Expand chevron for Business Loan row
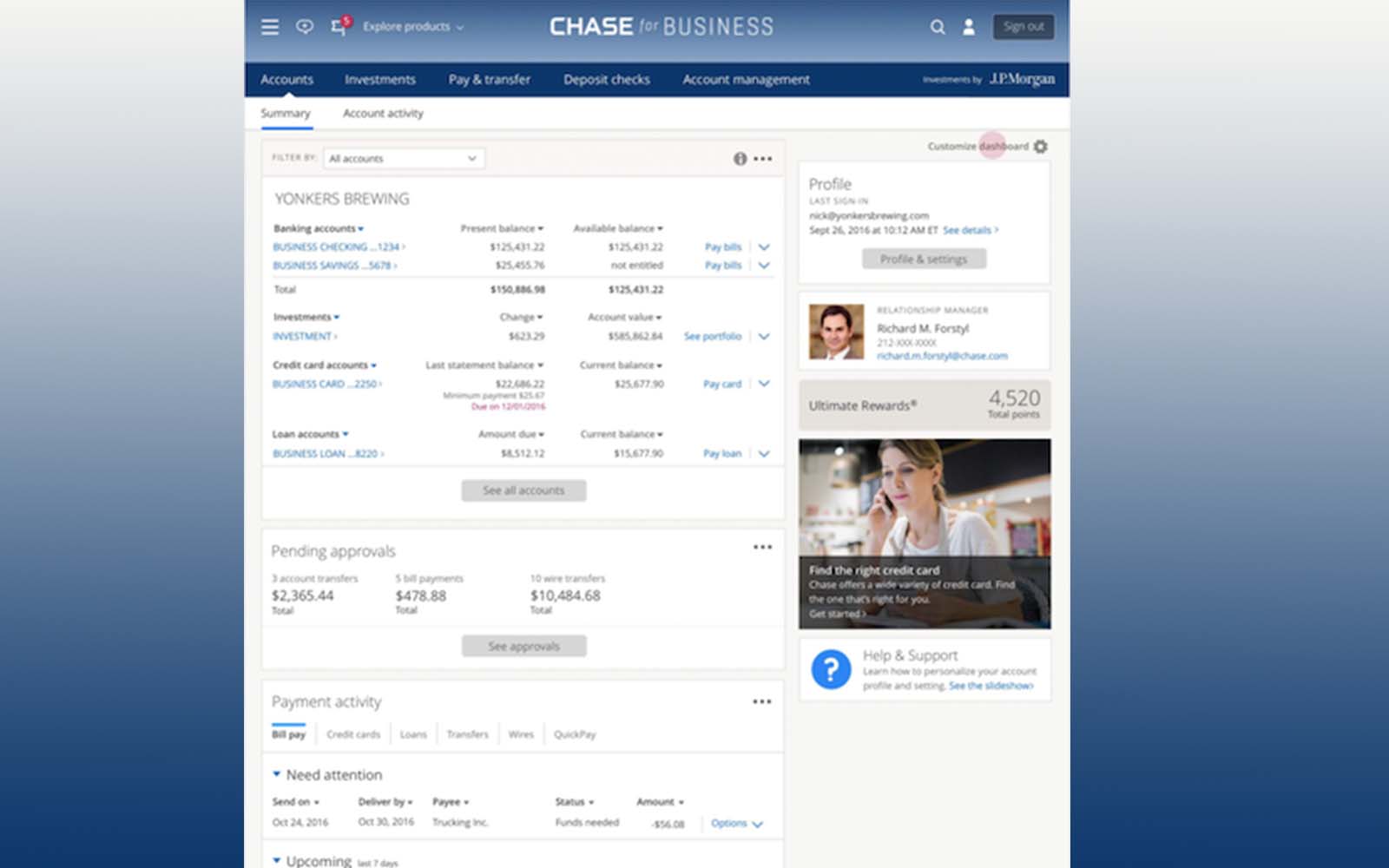The width and height of the screenshot is (1389, 868). pos(764,454)
